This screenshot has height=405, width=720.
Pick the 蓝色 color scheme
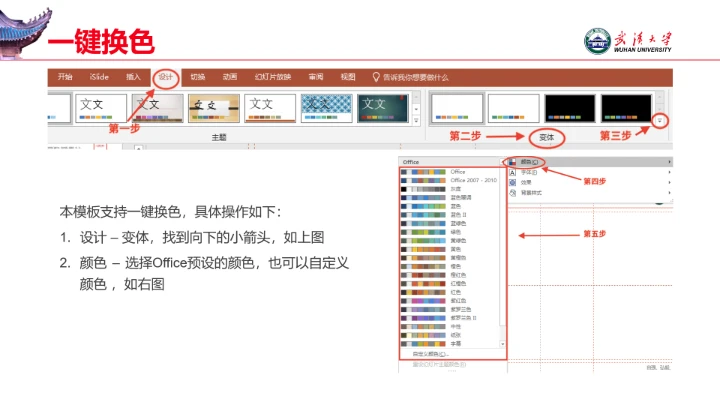449,206
